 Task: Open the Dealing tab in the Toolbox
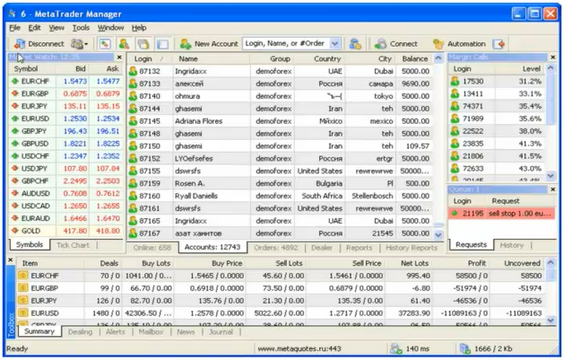(80, 332)
